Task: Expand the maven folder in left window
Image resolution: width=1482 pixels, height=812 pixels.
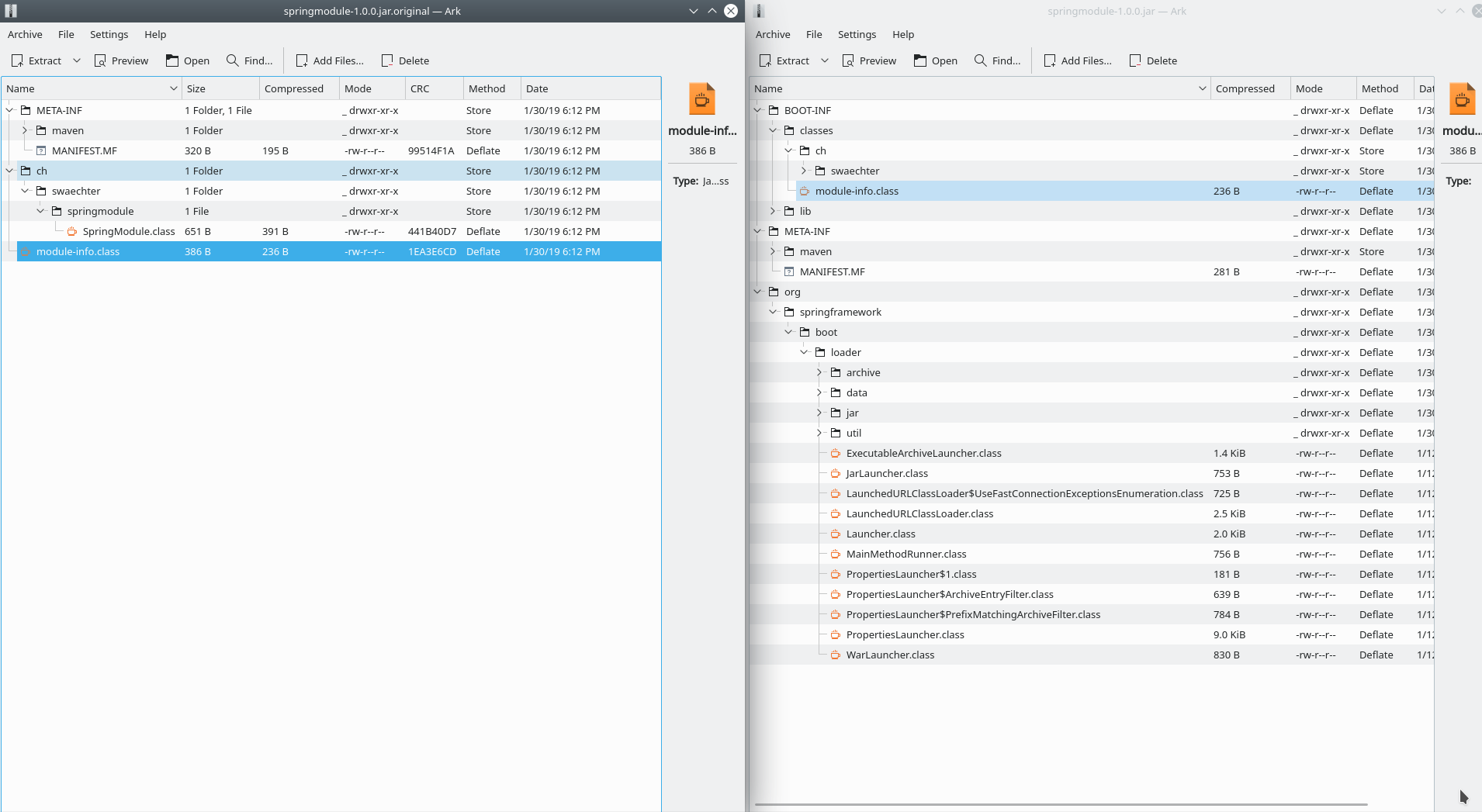Action: 24,130
